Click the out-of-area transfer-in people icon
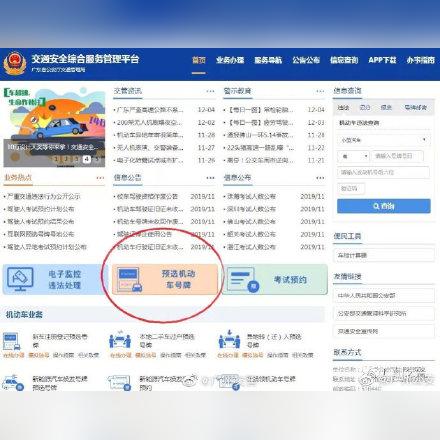Image resolution: width=440 pixels, height=440 pixels. tap(229, 339)
